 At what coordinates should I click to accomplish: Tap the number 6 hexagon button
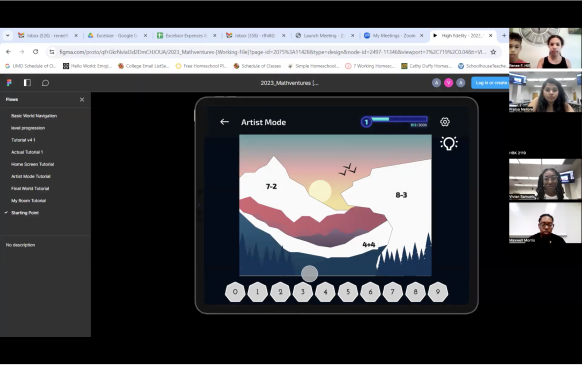370,292
